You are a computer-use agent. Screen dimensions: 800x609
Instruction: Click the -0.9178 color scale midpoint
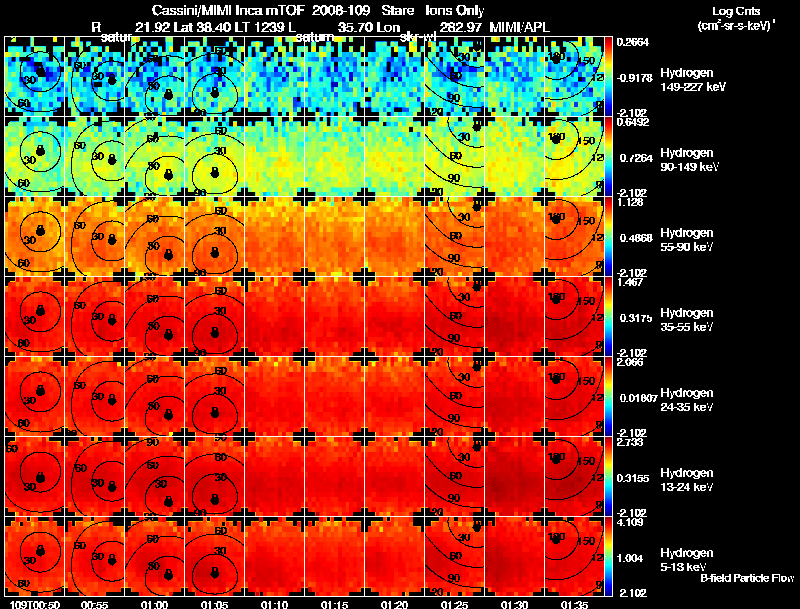coord(634,78)
